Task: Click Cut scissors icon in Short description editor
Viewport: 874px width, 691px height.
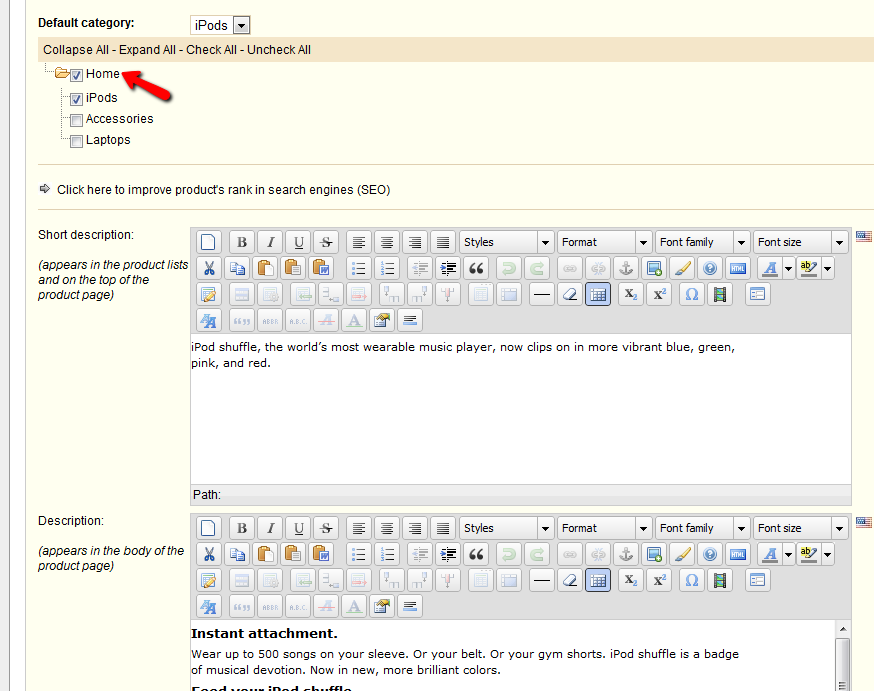Action: (208, 269)
